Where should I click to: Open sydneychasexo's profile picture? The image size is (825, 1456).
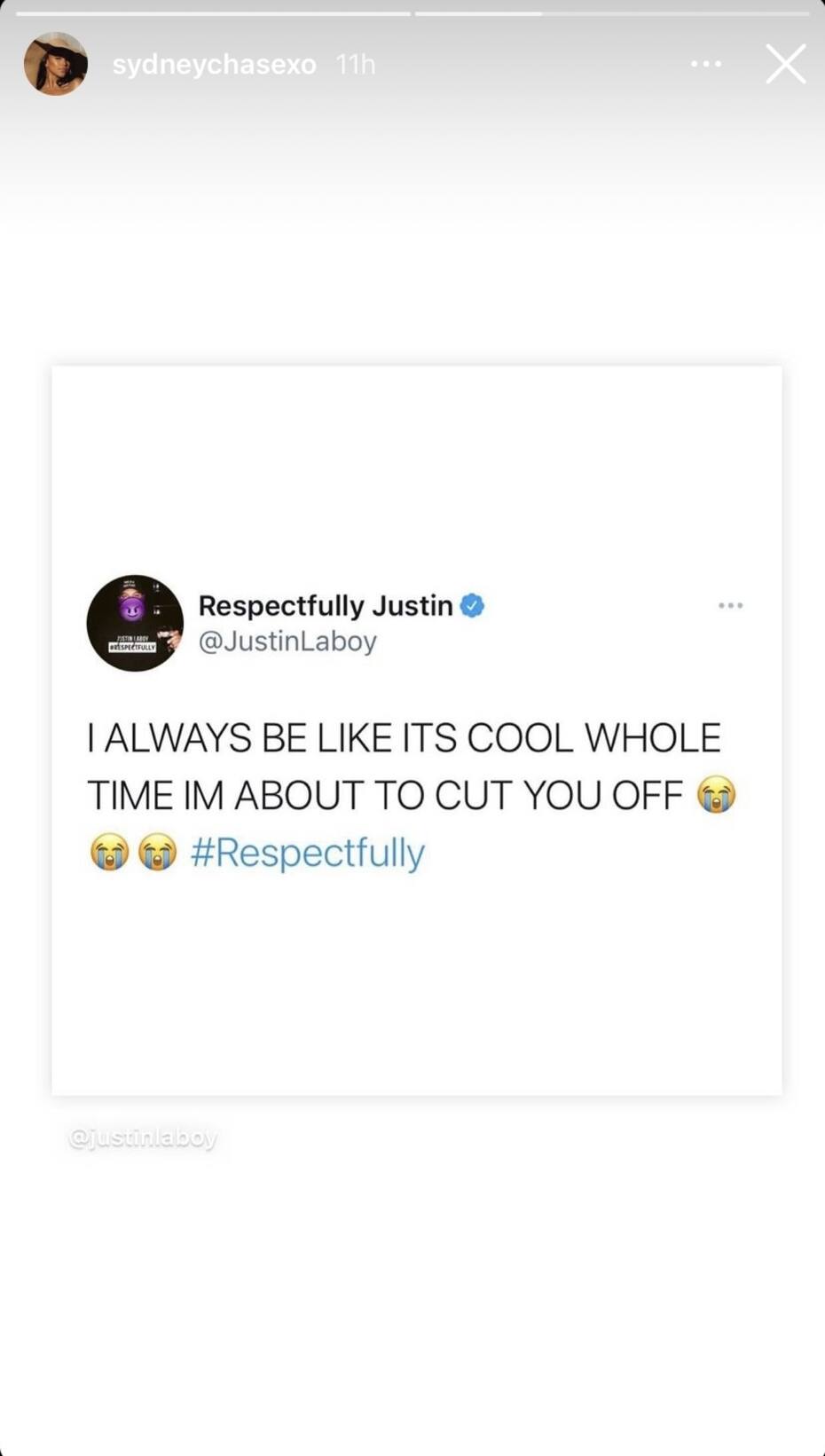click(56, 64)
